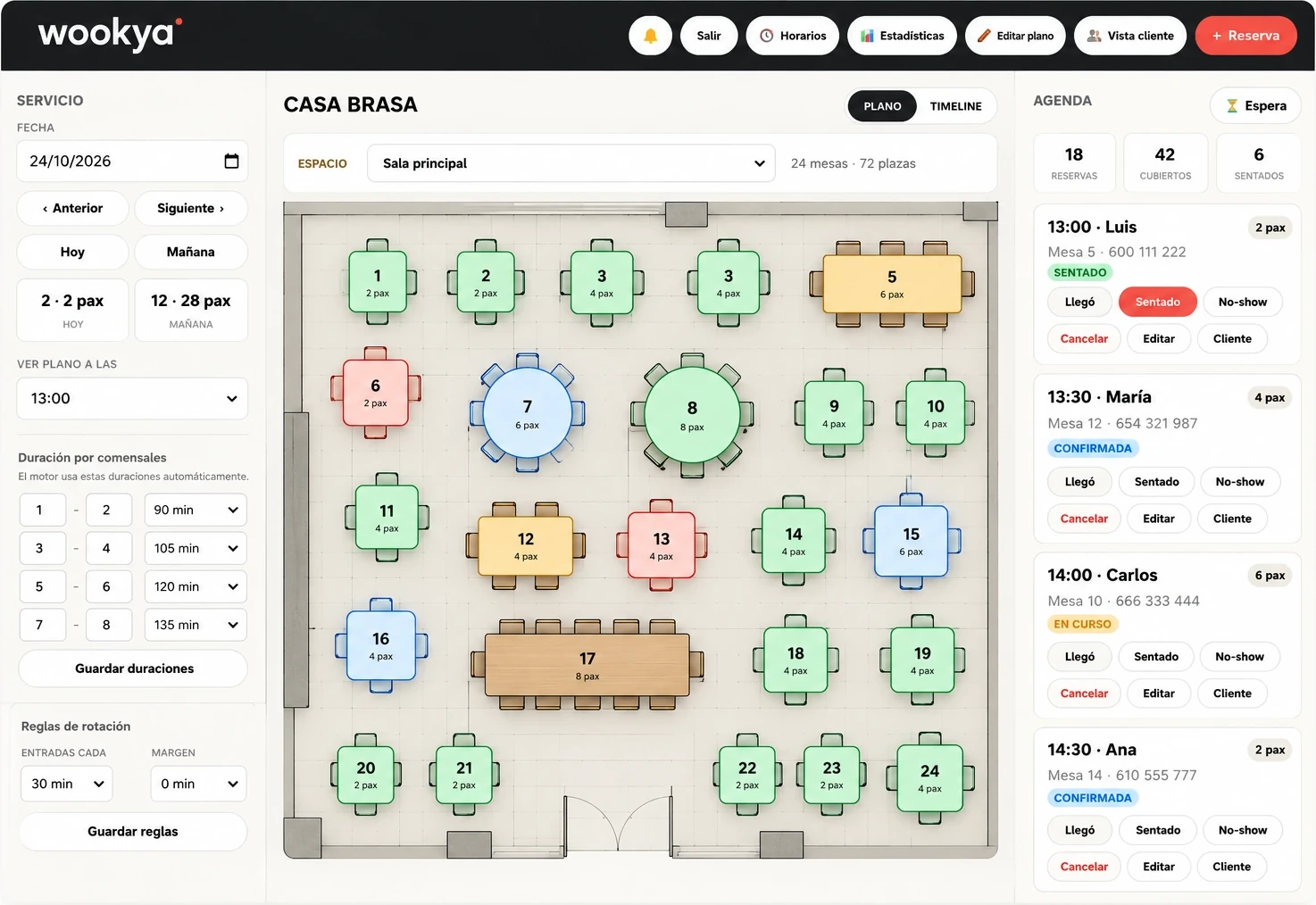Cancel María's reservation

1084,519
